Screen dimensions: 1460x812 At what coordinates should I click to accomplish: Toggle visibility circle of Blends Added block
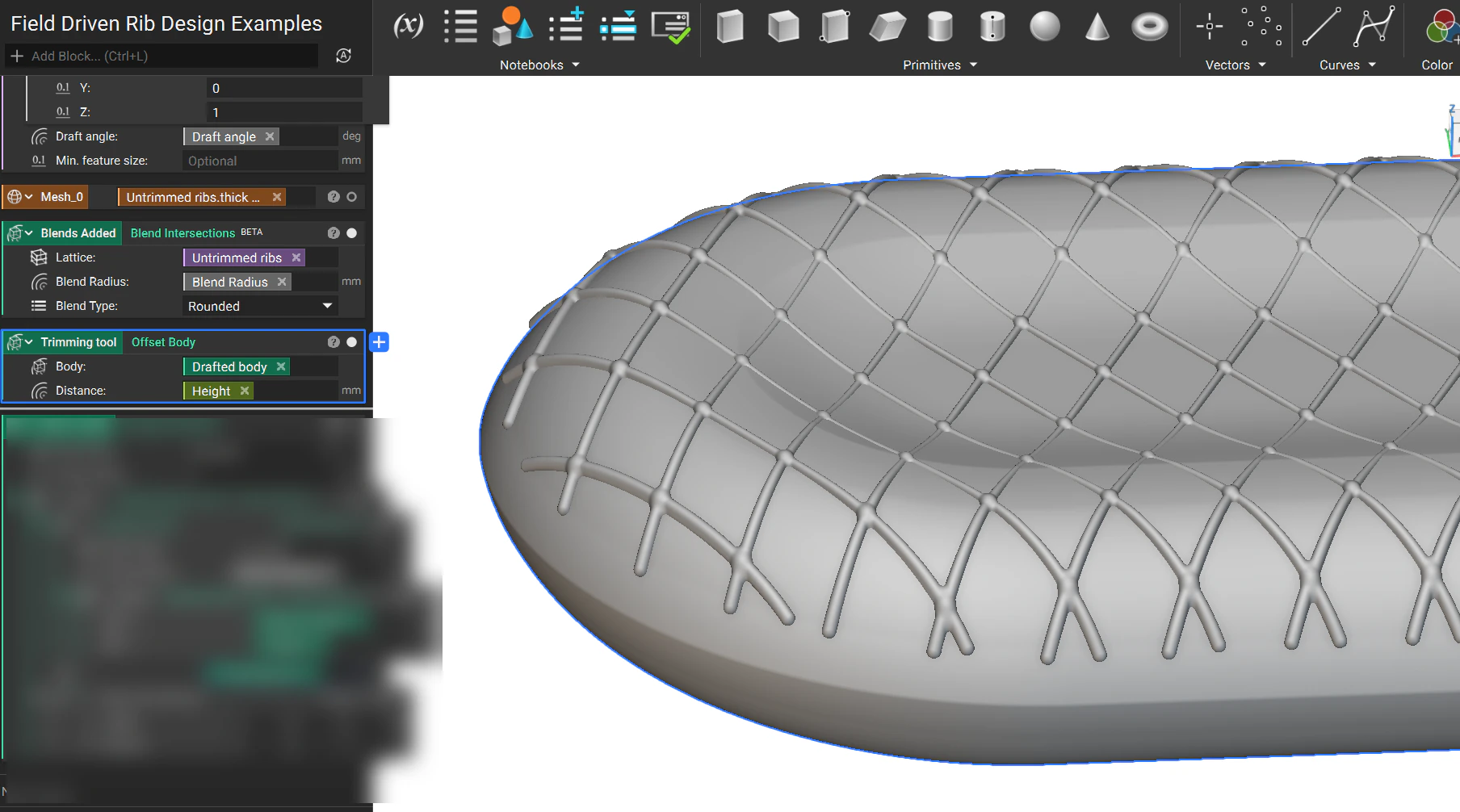click(x=351, y=233)
